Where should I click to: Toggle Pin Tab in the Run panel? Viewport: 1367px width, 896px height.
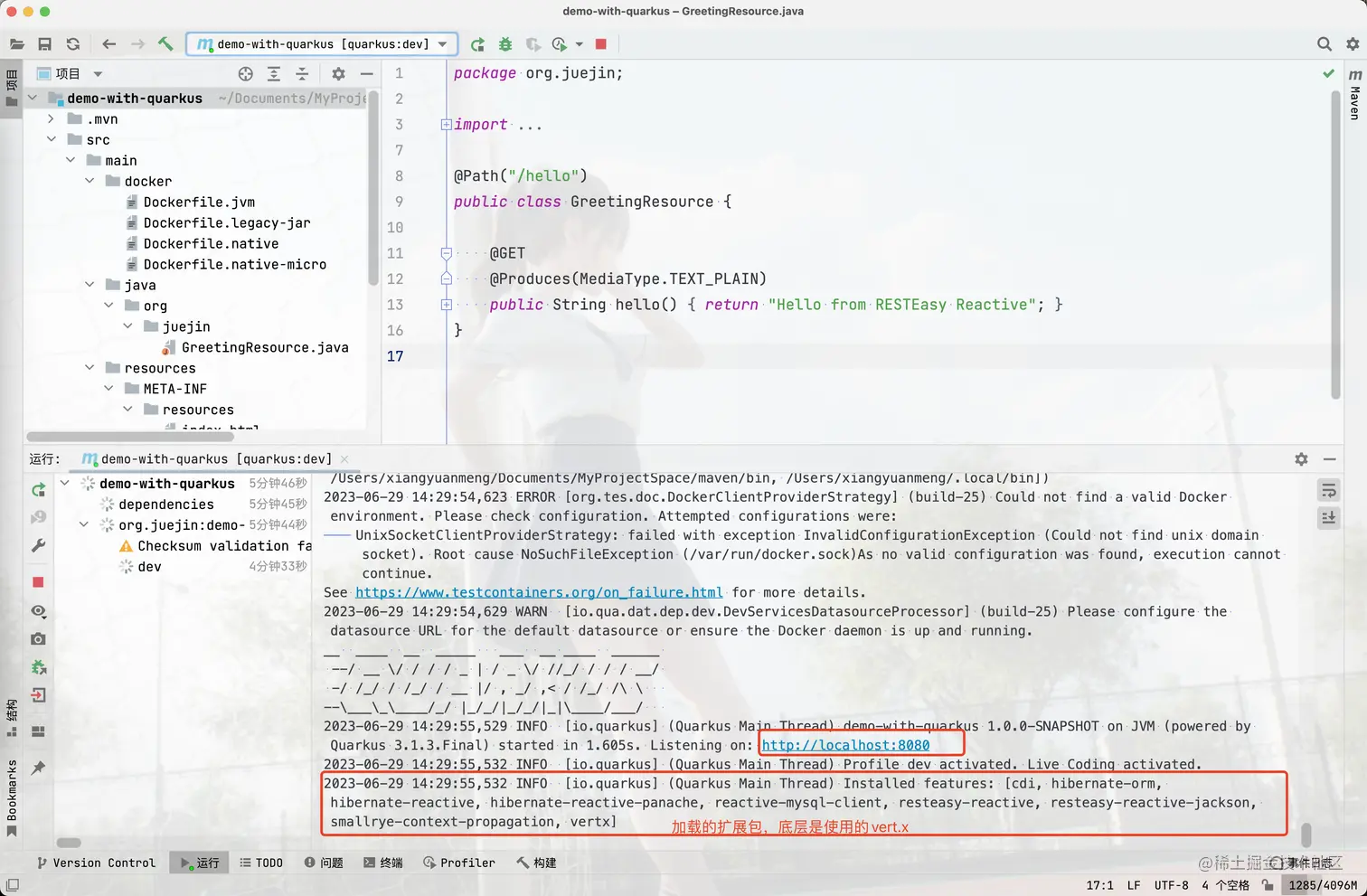(x=38, y=768)
